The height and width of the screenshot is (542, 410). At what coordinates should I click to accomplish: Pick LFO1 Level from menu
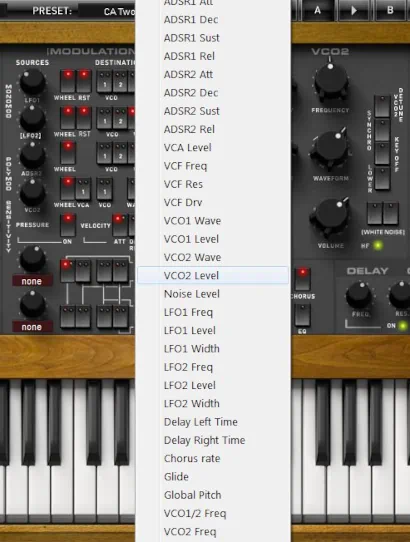click(213, 331)
